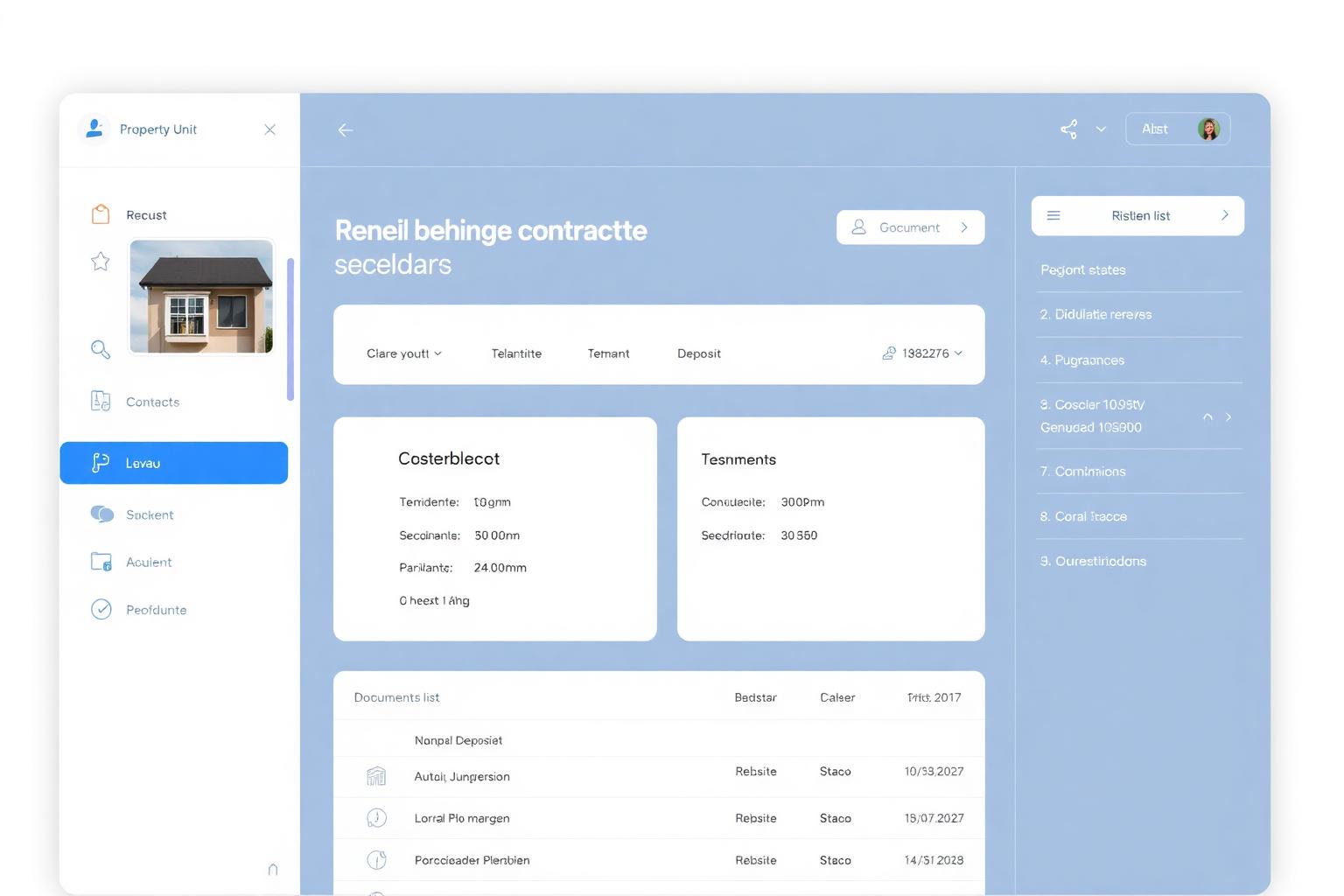
Task: Switch to the Deposit tab
Action: (x=699, y=353)
